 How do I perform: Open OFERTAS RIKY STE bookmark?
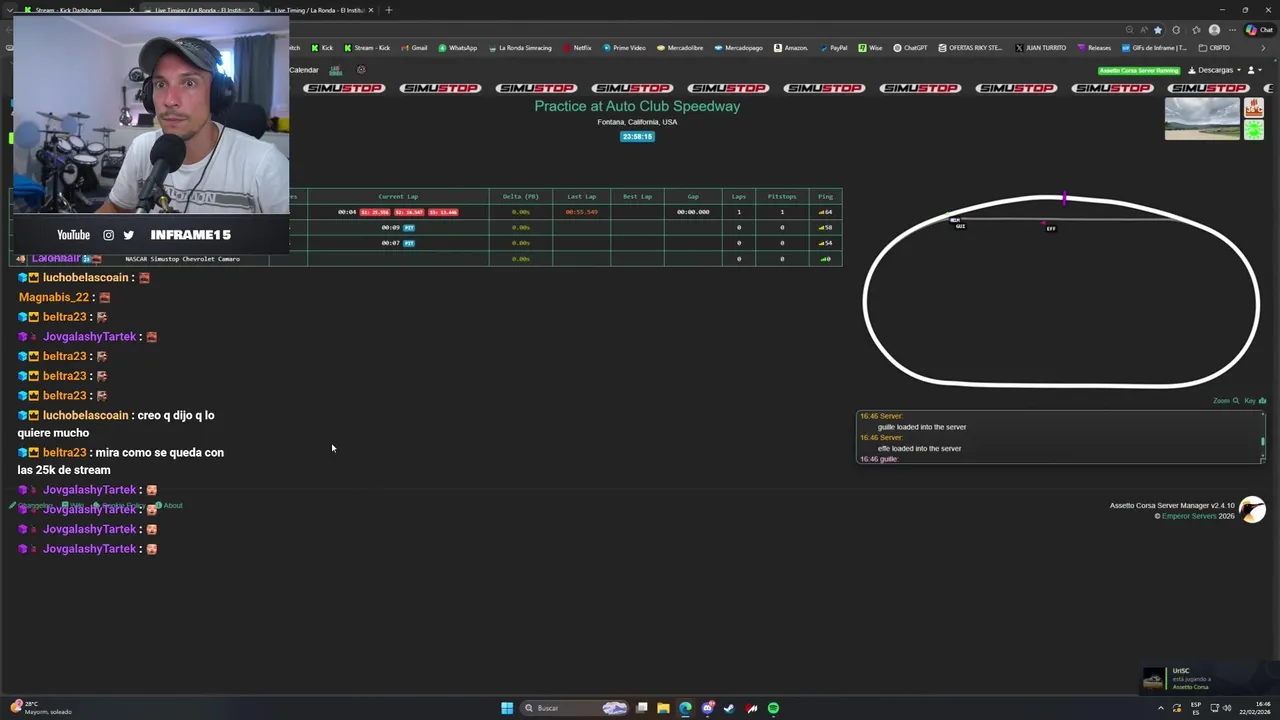tap(970, 48)
